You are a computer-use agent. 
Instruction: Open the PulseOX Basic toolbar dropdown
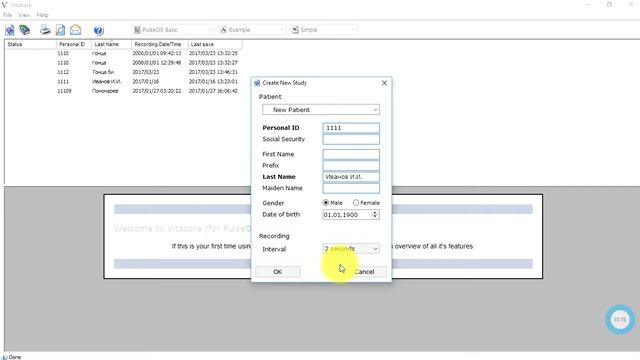(x=173, y=30)
